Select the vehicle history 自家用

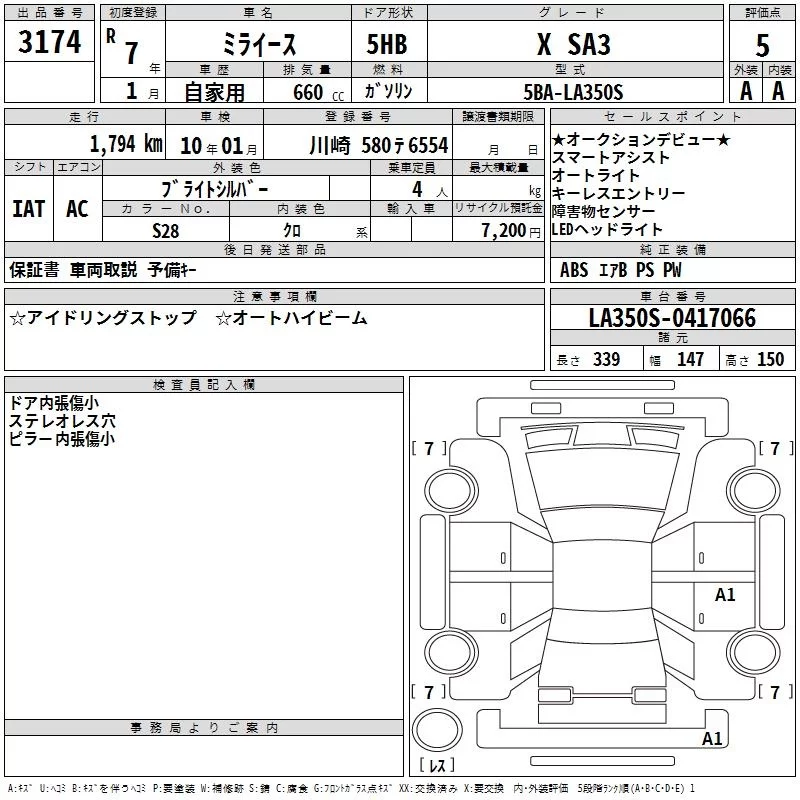(x=214, y=92)
